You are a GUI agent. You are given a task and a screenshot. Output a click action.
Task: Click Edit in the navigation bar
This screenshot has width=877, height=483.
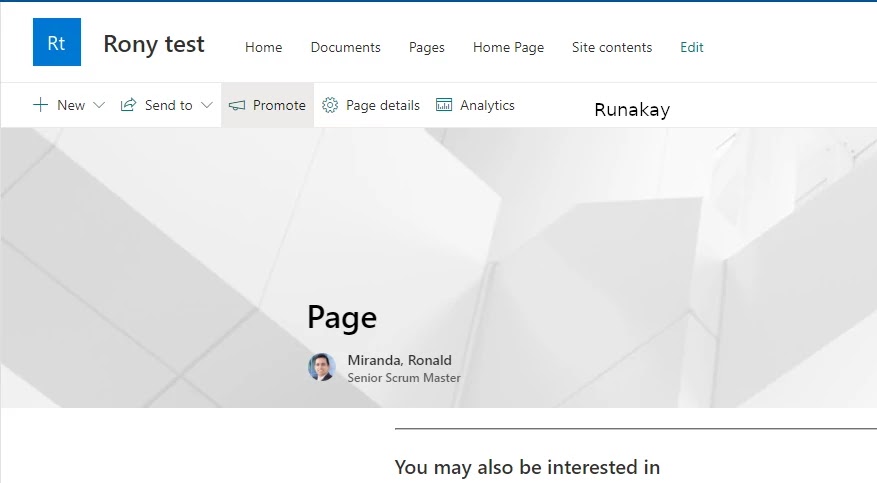point(692,48)
